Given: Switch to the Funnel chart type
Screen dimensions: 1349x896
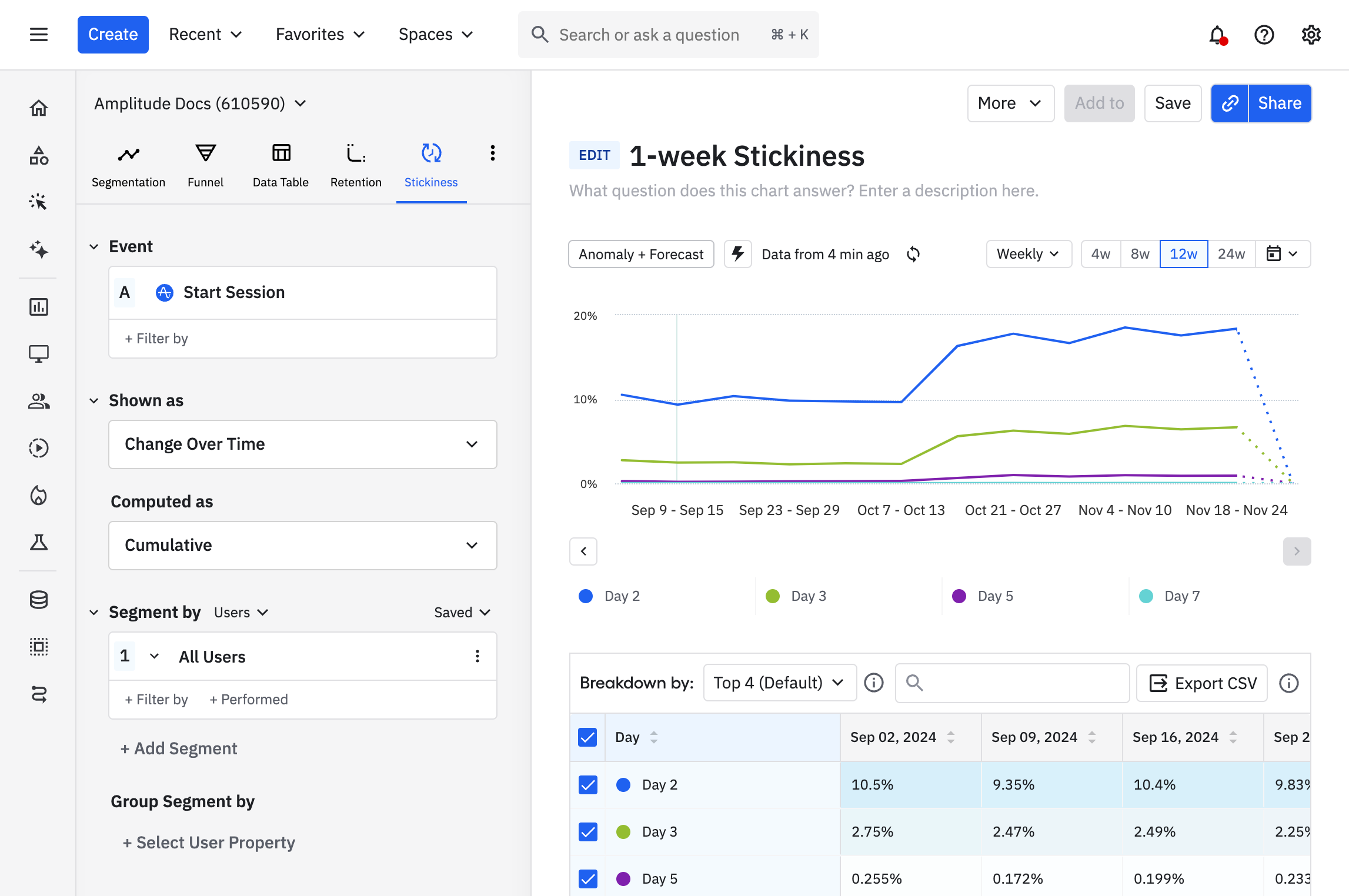Looking at the screenshot, I should tap(205, 165).
